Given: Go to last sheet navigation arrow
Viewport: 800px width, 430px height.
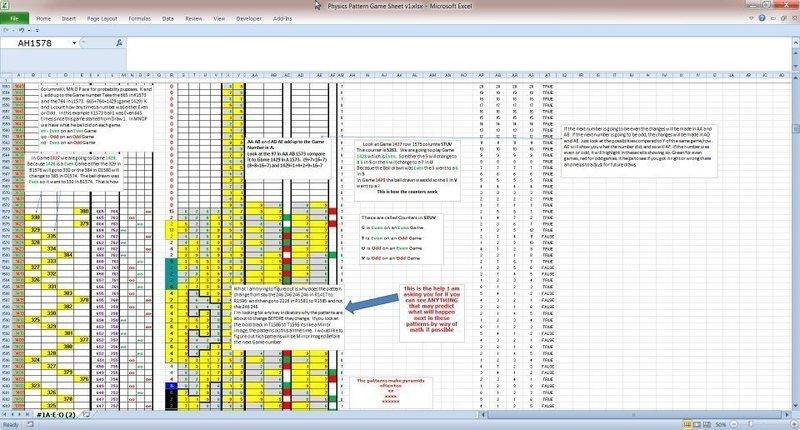Looking at the screenshot, I should click(27, 415).
